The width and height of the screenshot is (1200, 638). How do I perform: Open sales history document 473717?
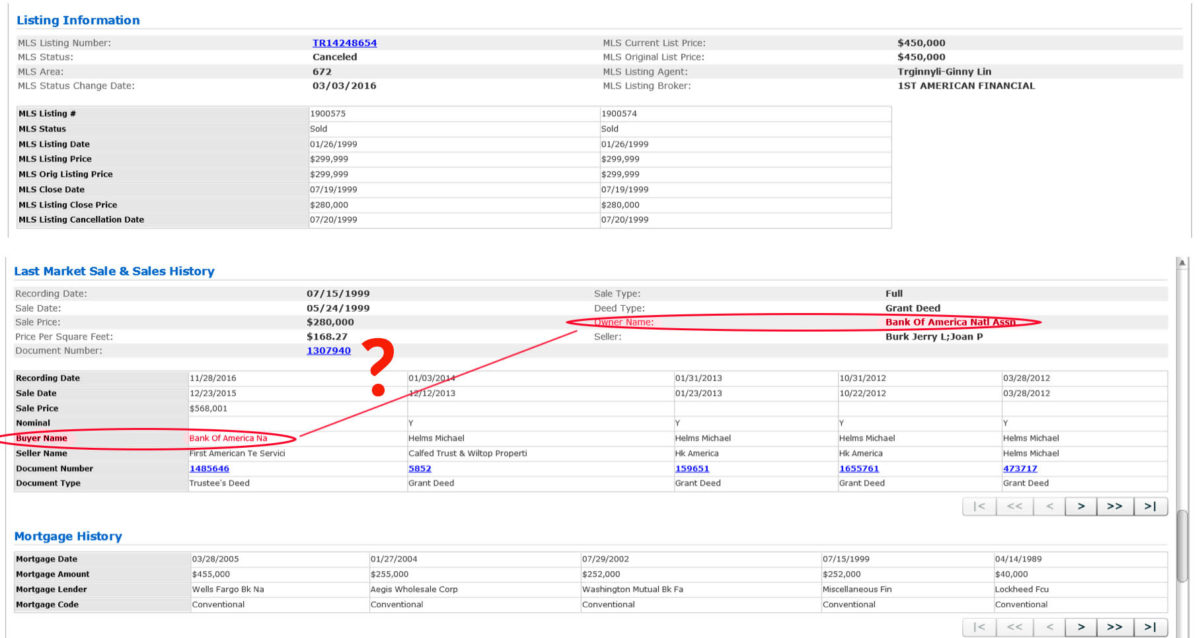tap(1020, 468)
